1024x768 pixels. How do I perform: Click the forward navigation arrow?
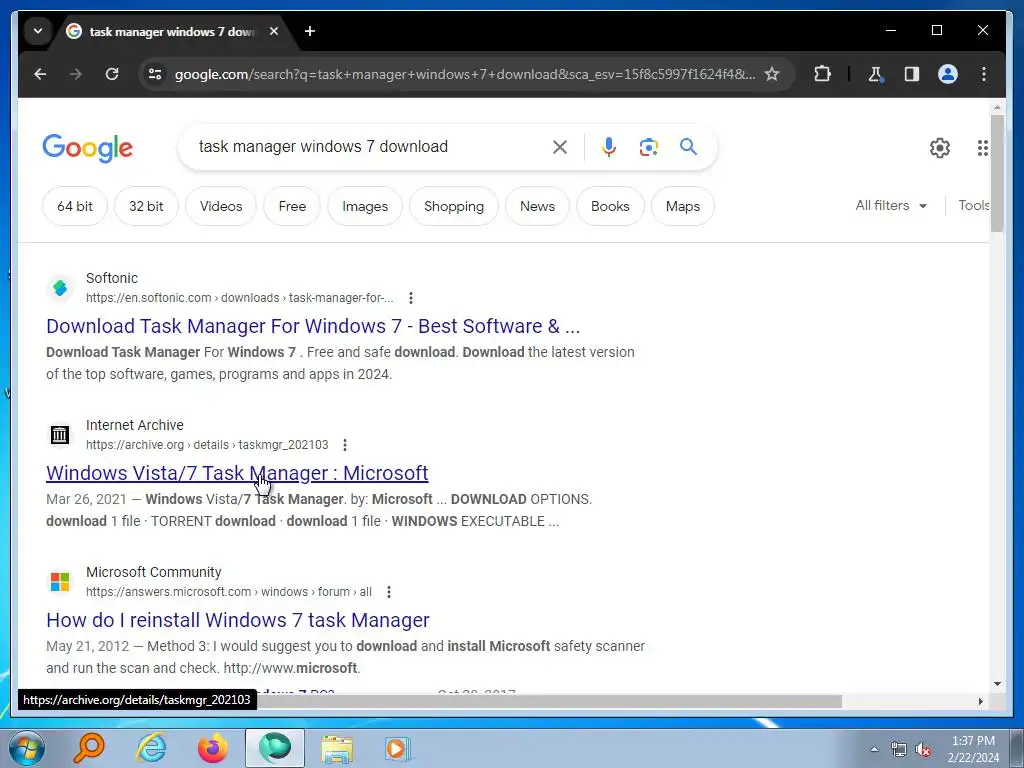[x=76, y=74]
